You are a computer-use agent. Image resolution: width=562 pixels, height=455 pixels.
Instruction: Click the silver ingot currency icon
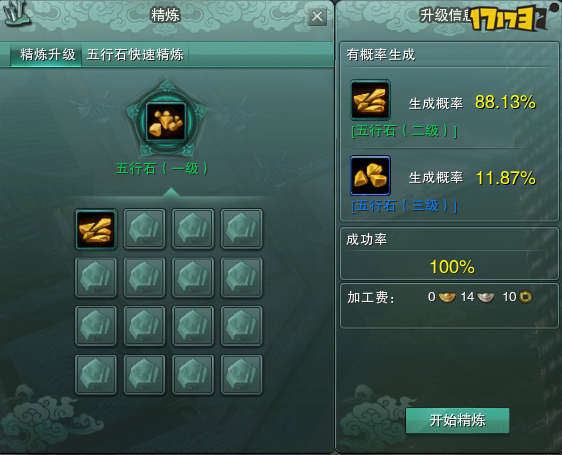[486, 297]
